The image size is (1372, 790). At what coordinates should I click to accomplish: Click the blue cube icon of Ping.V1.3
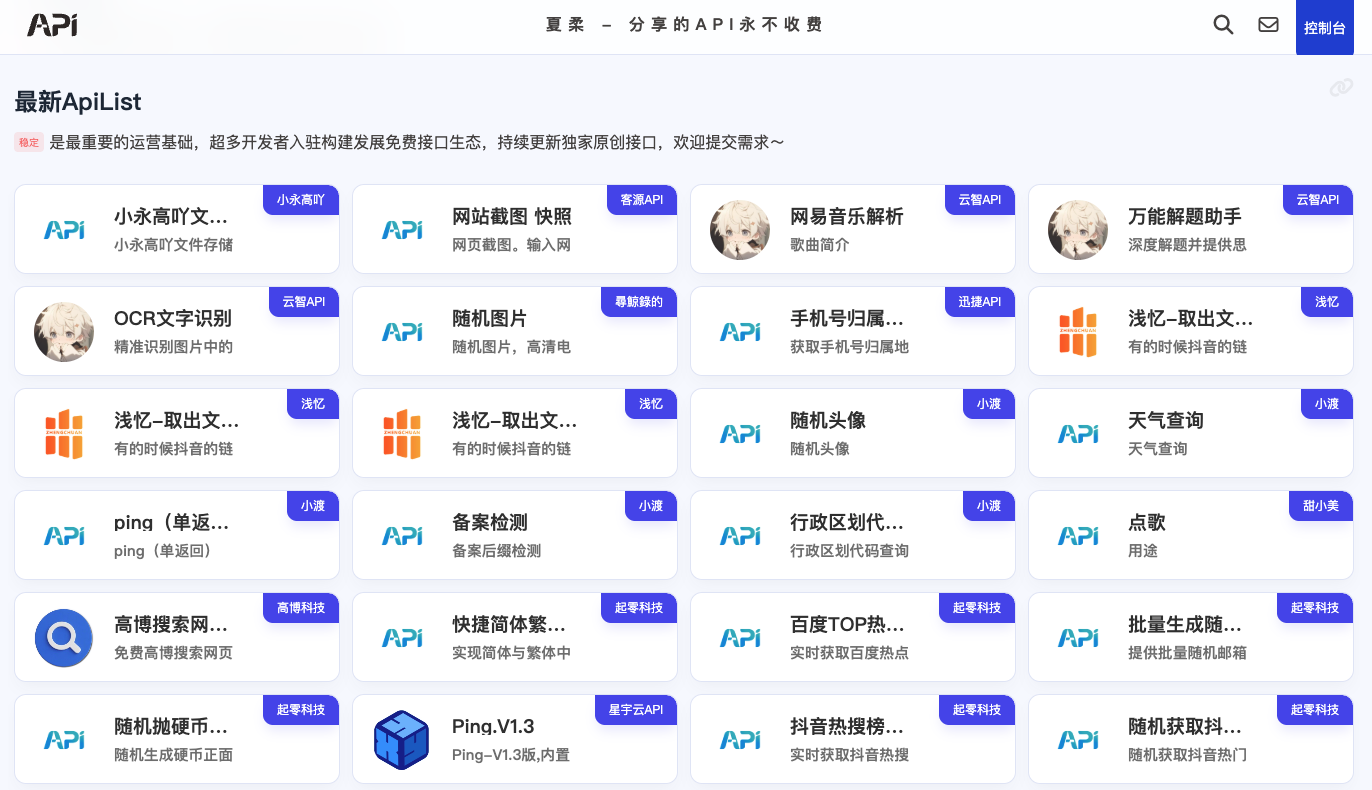(402, 740)
